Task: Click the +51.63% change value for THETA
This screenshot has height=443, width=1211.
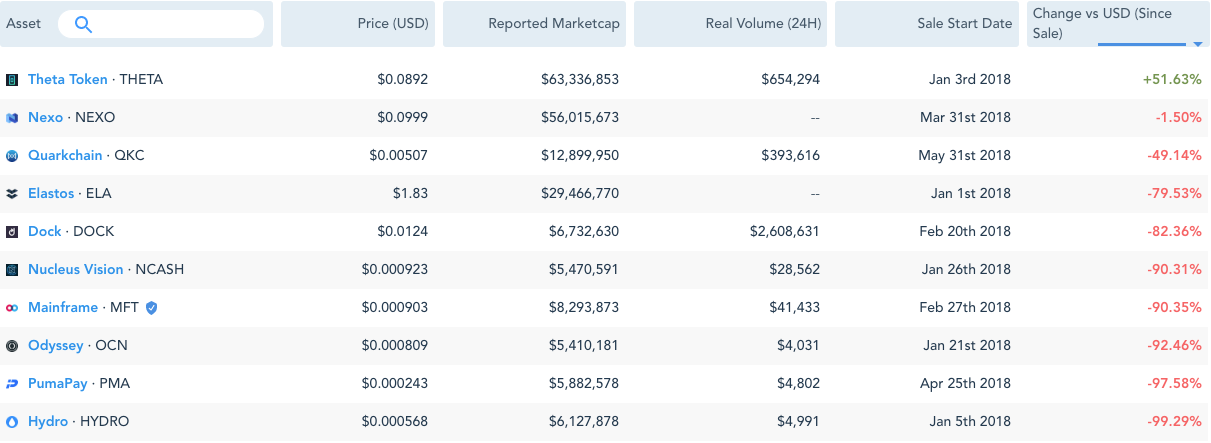Action: pyautogui.click(x=1172, y=79)
